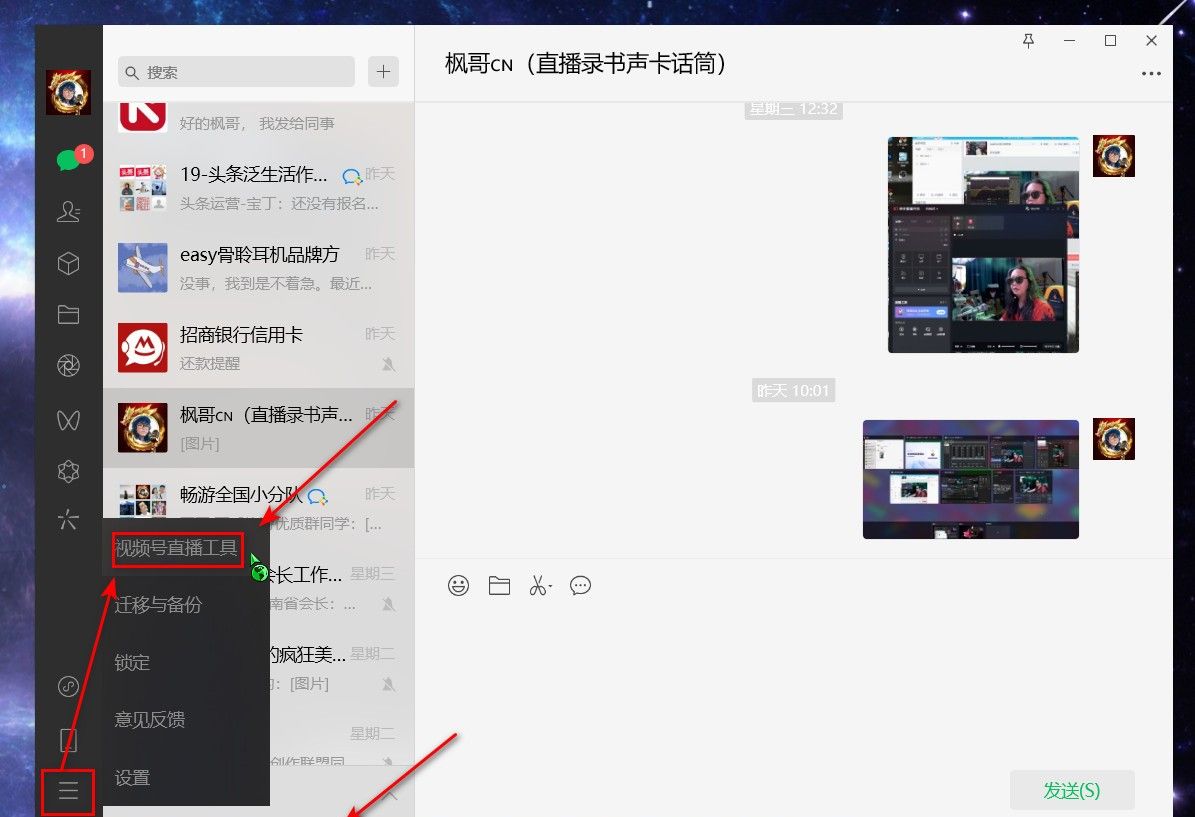Open 意见反馈 to give feedback
1195x817 pixels.
149,719
